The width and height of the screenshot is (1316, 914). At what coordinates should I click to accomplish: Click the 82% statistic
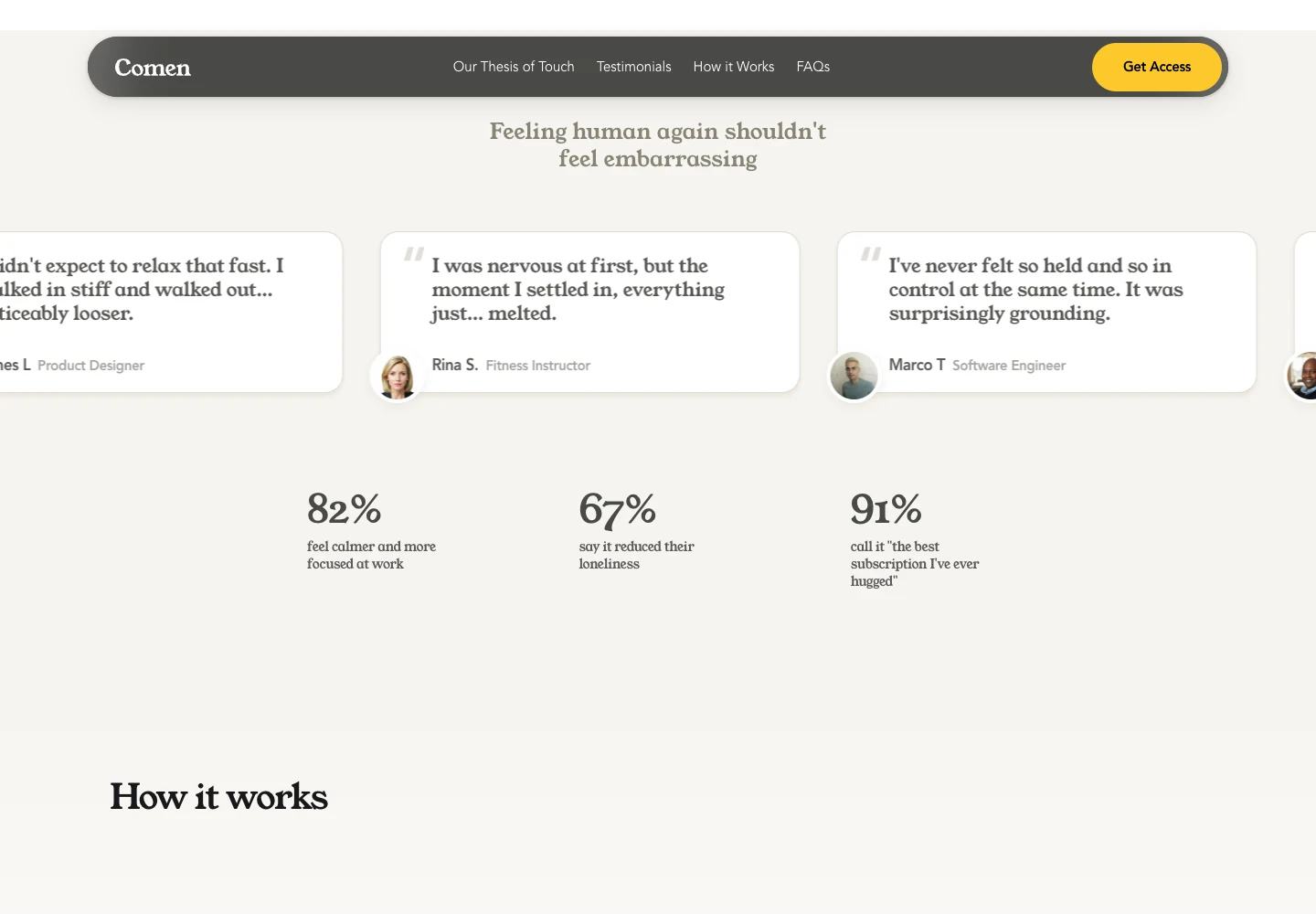click(344, 509)
